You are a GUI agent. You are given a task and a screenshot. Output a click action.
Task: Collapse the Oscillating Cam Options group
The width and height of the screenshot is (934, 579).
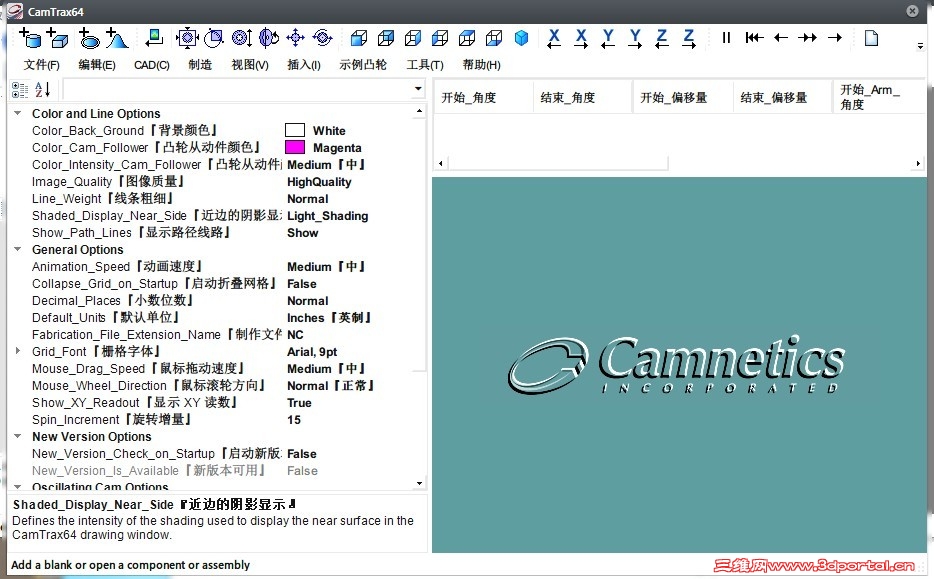pyautogui.click(x=18, y=486)
